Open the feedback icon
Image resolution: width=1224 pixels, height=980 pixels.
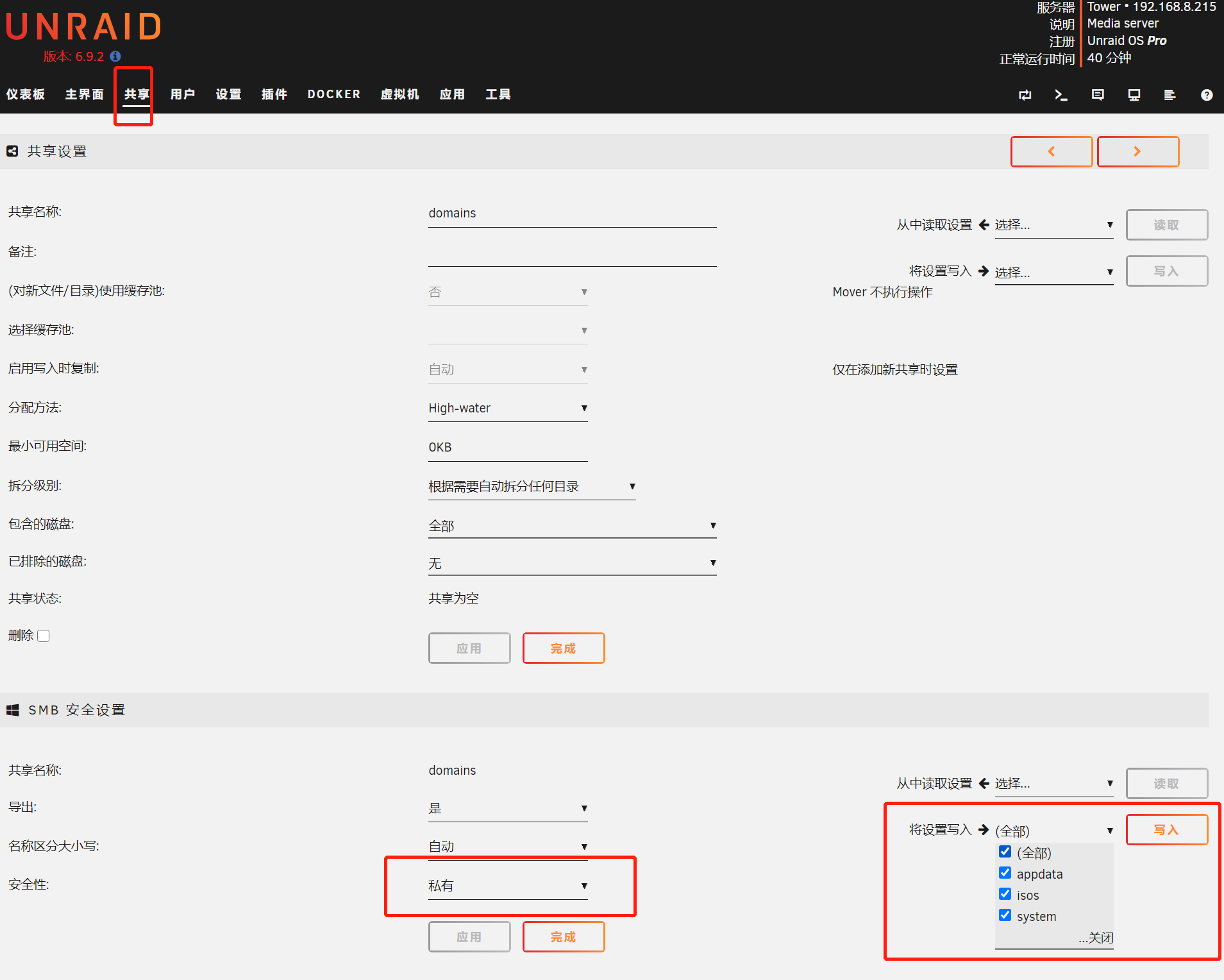(1098, 95)
